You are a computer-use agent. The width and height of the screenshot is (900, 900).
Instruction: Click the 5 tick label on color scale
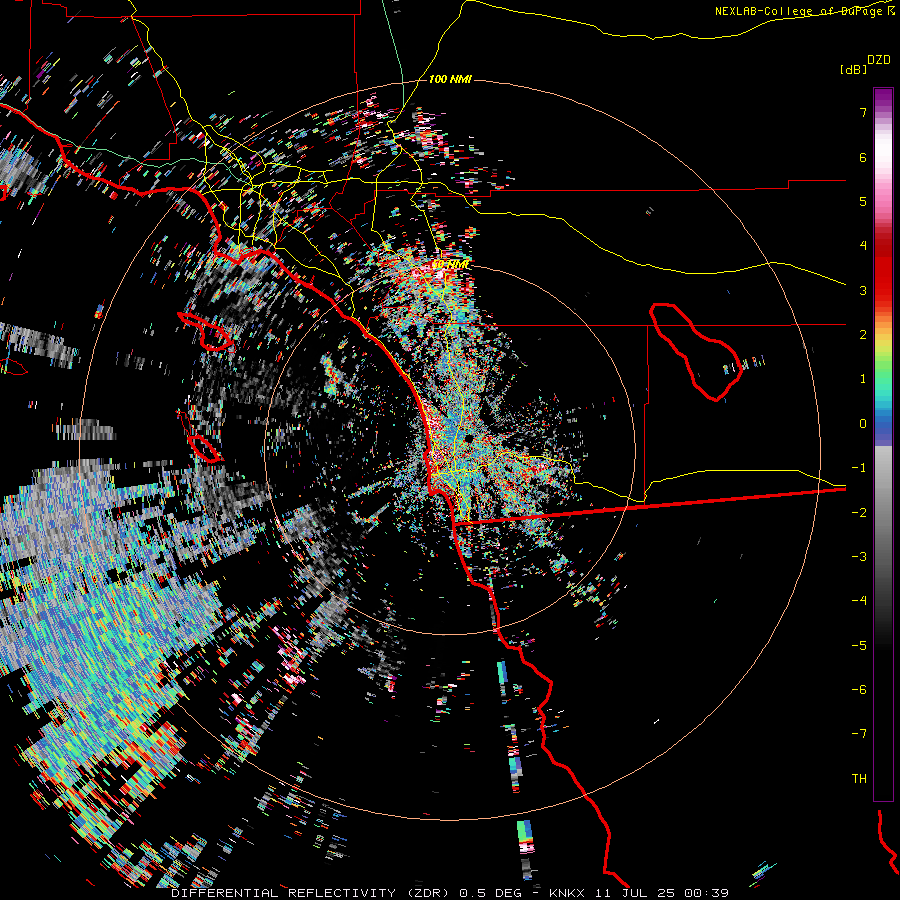(863, 201)
